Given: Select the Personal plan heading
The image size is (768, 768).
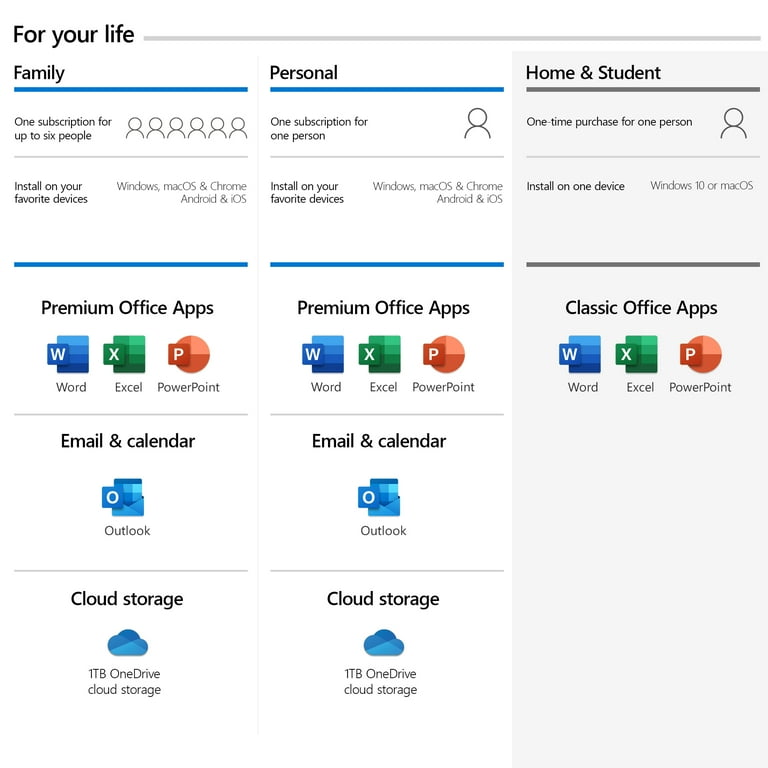Looking at the screenshot, I should click(x=304, y=73).
